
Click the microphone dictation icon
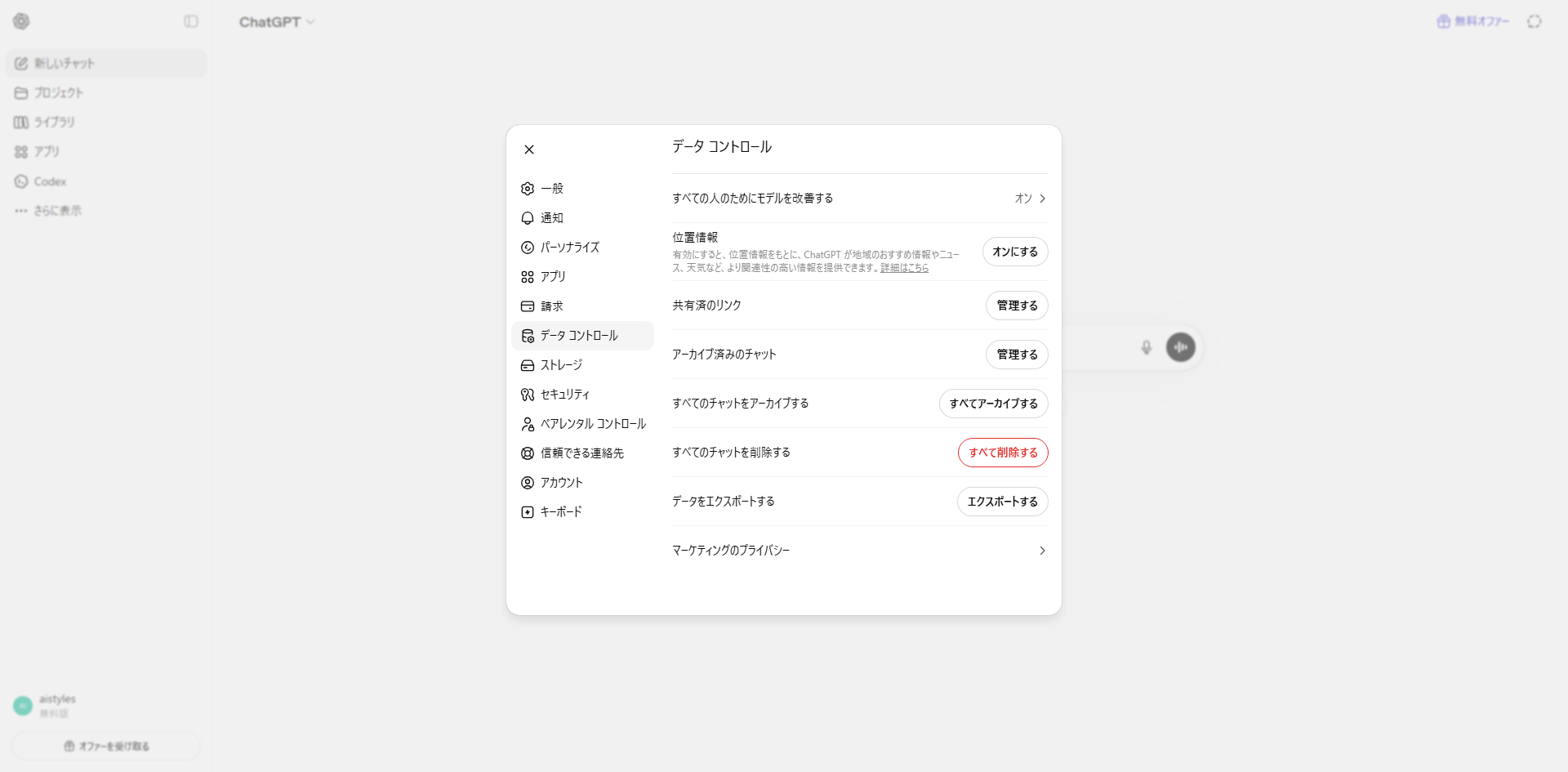coord(1147,347)
